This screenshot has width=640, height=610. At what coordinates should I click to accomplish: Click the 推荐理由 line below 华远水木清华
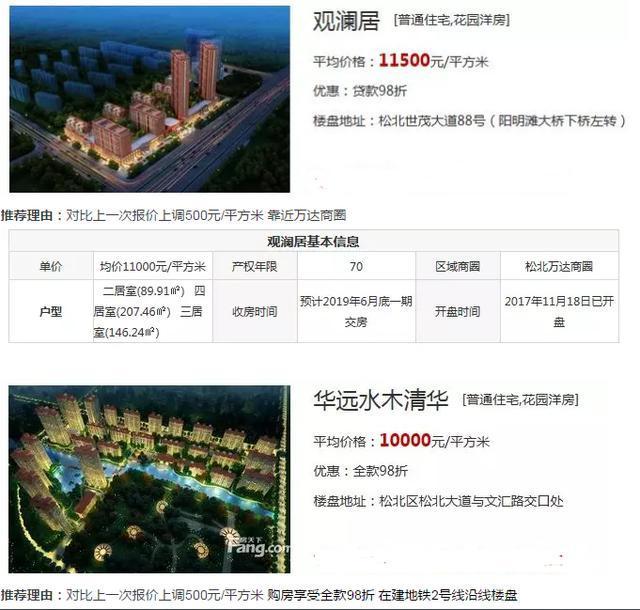pos(259,595)
